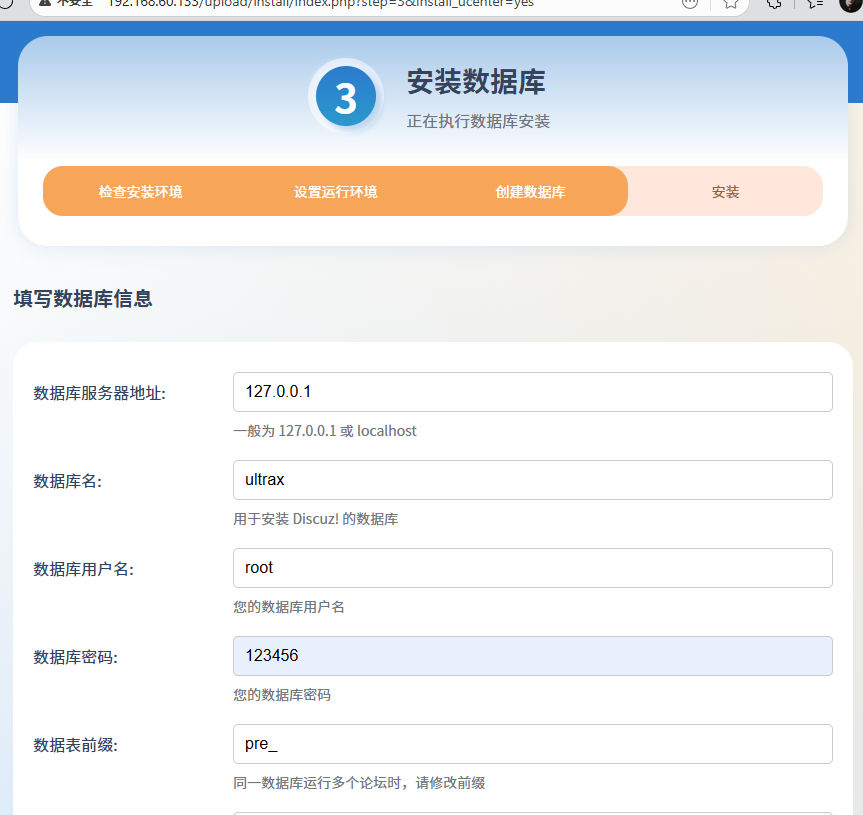The width and height of the screenshot is (863, 815).
Task: Click the favorites star in address bar
Action: pos(730,4)
